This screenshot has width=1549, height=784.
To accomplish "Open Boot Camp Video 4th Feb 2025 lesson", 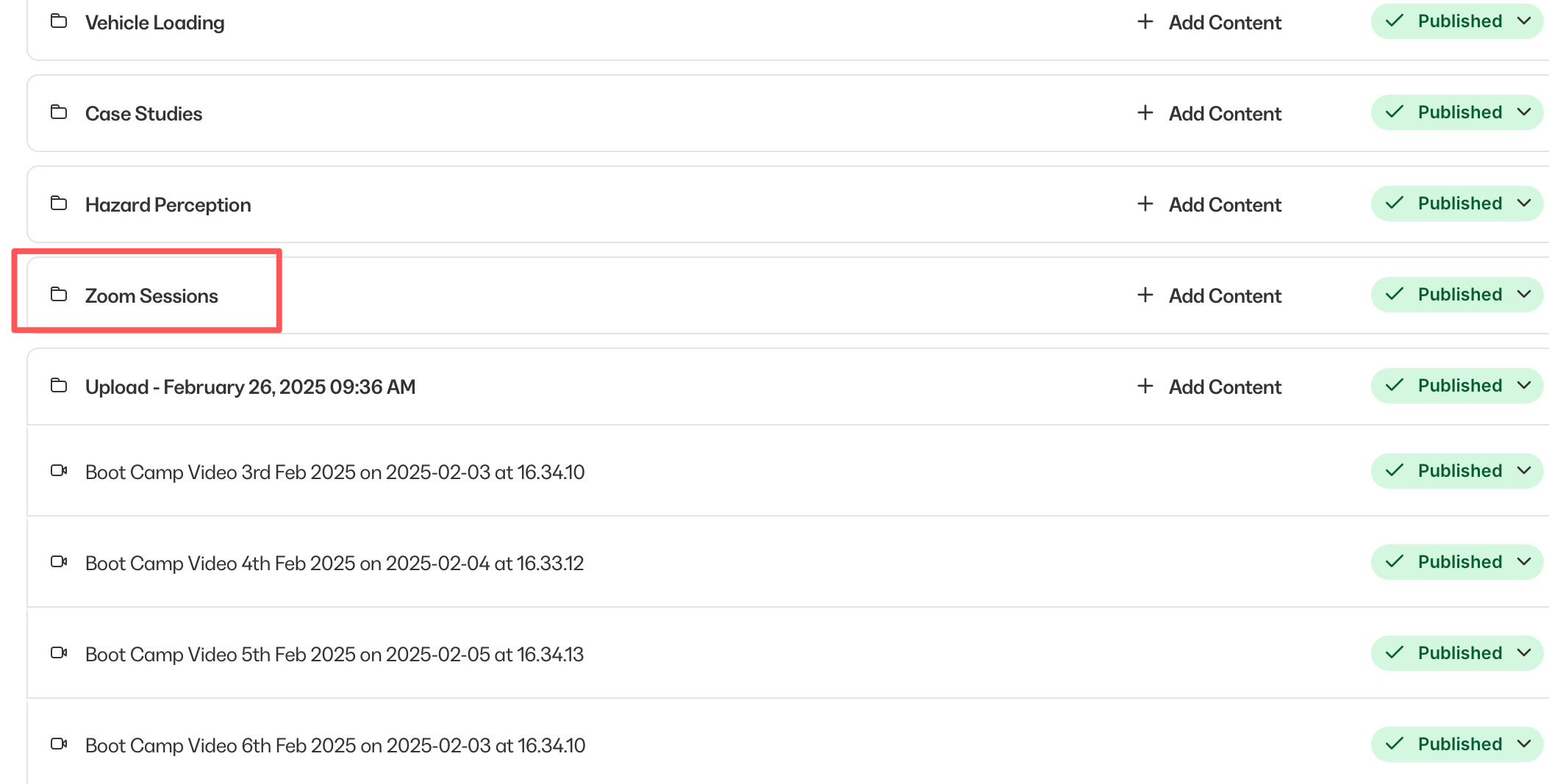I will 335,564.
